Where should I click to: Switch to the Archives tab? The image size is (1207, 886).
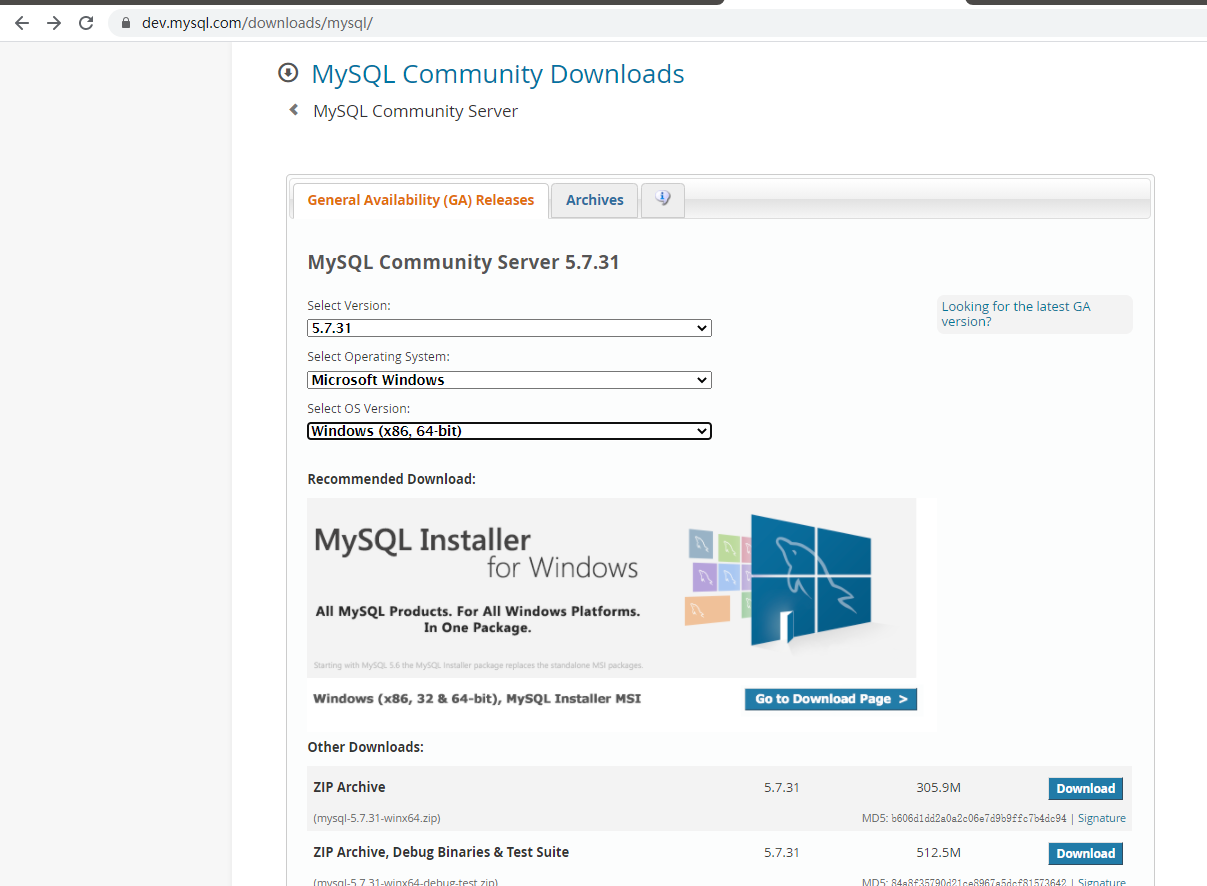coord(594,200)
